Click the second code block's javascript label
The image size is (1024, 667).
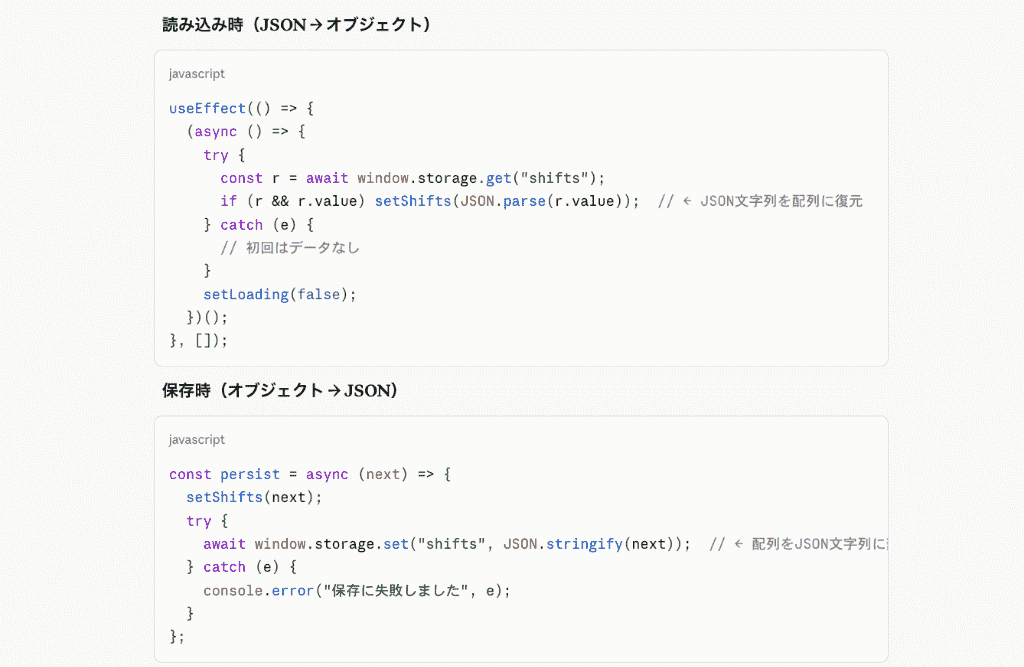click(x=197, y=440)
